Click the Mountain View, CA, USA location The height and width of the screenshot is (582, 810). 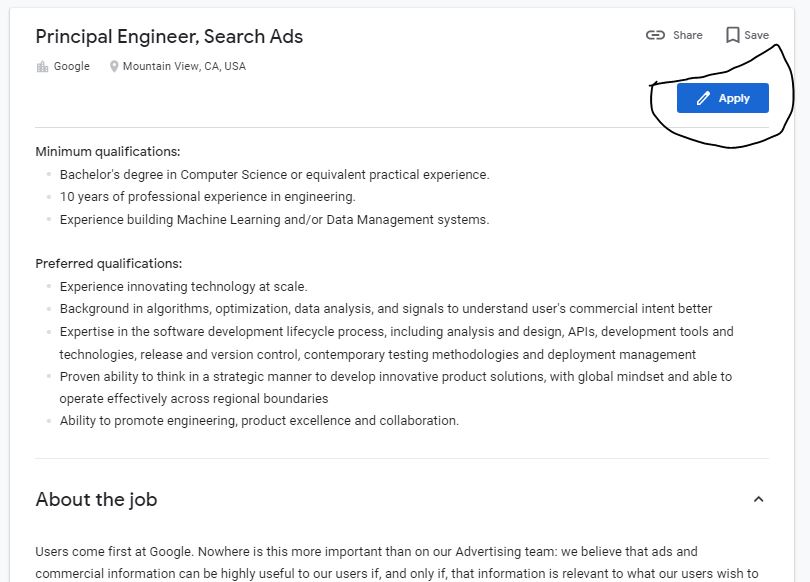click(184, 67)
